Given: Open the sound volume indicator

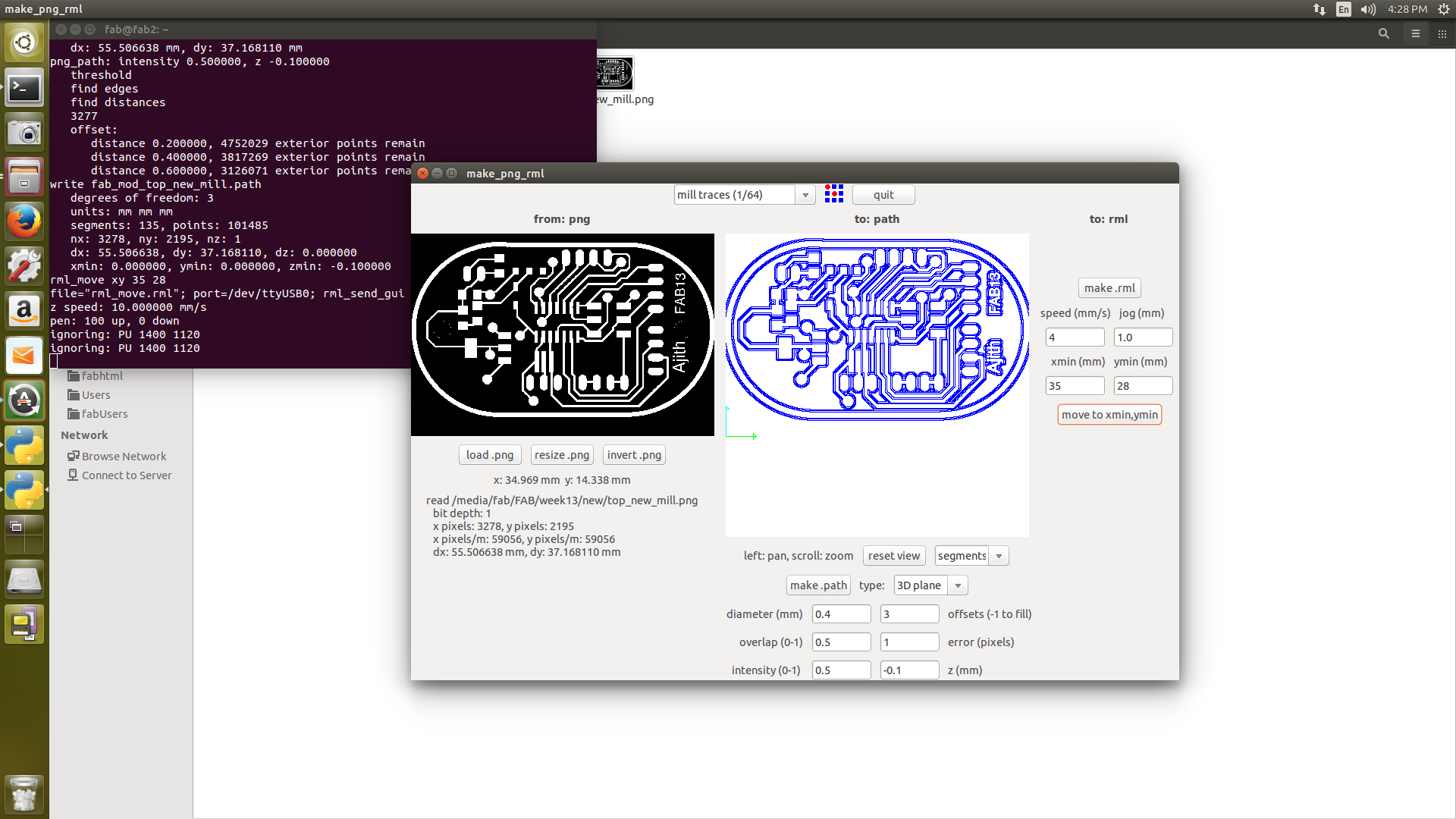Looking at the screenshot, I should (x=1368, y=9).
